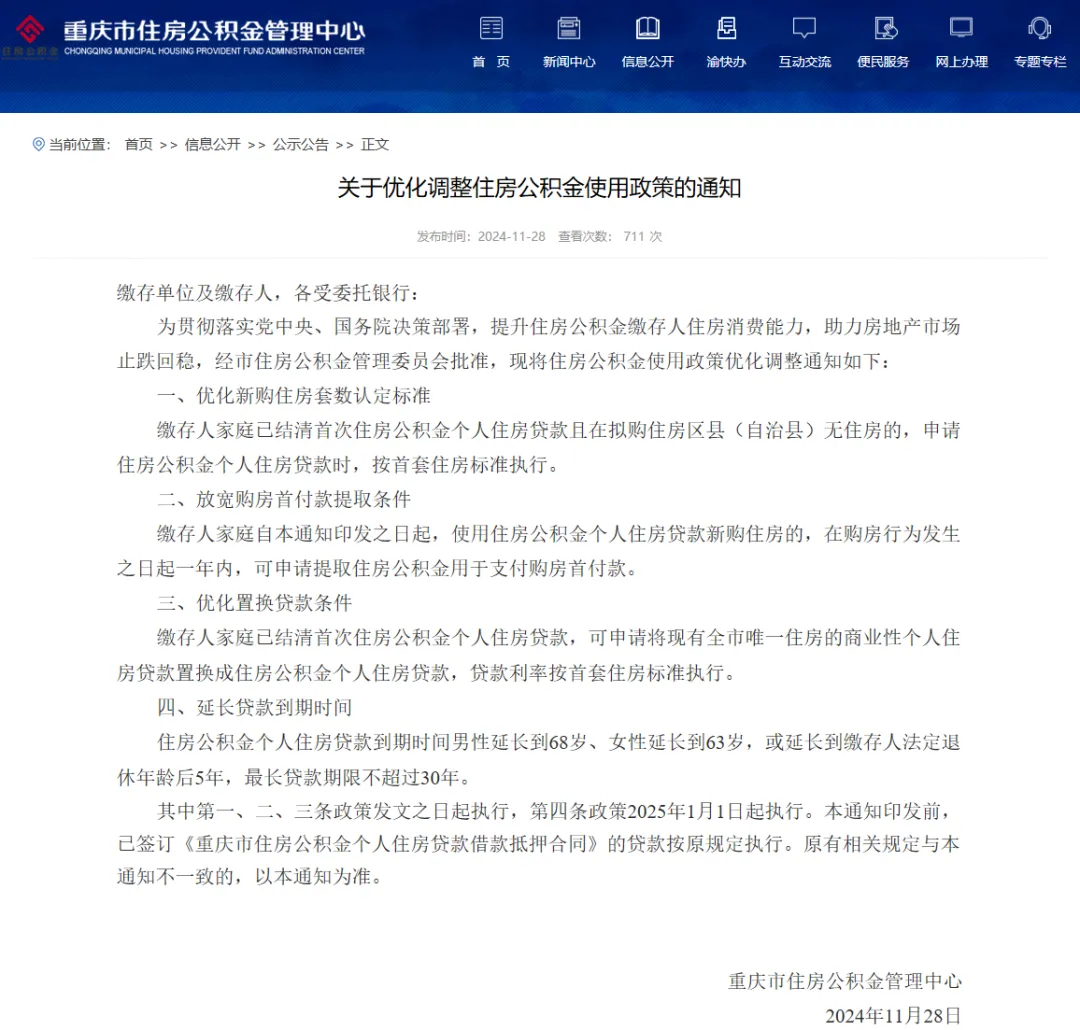This screenshot has height=1030, width=1080.
Task: Select the 网上办理 menu label
Action: [961, 62]
